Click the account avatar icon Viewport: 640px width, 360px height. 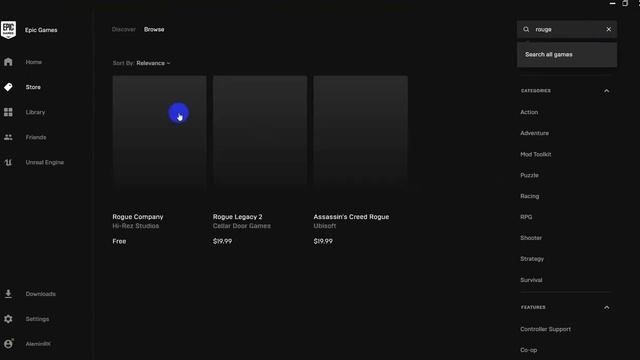[x=8, y=344]
